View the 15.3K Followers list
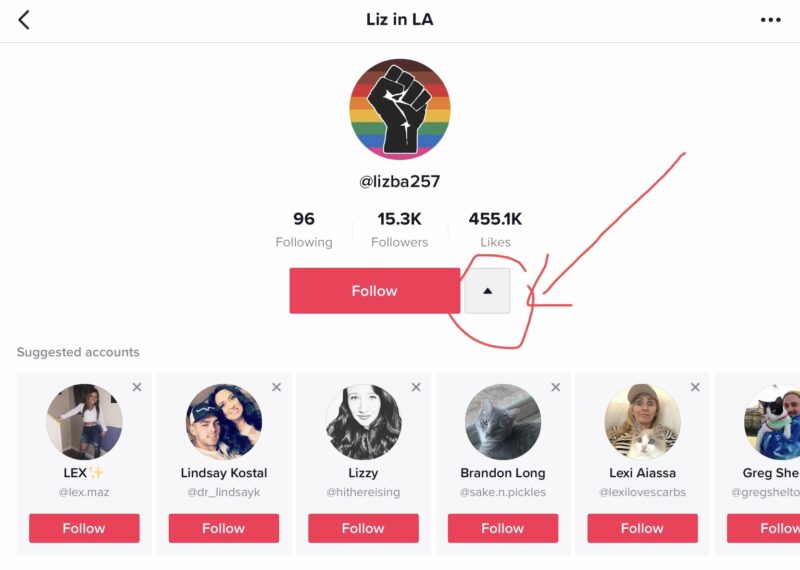The height and width of the screenshot is (570, 800). [x=400, y=229]
